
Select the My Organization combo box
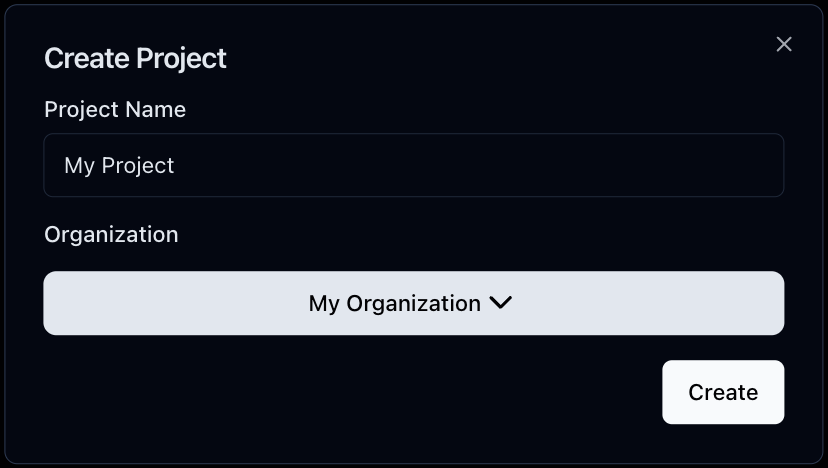tap(413, 303)
